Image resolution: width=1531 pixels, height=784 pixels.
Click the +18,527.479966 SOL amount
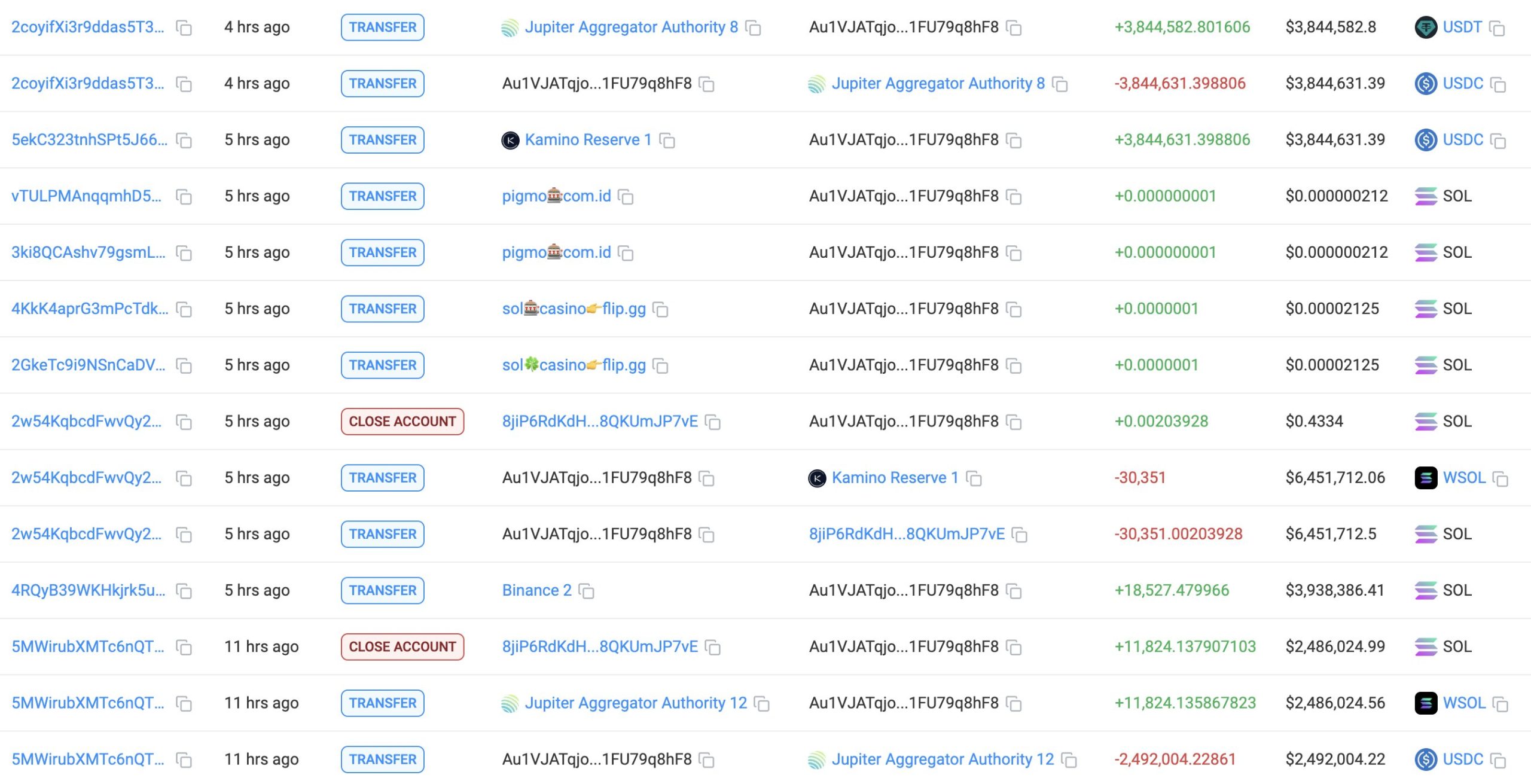tap(1171, 590)
